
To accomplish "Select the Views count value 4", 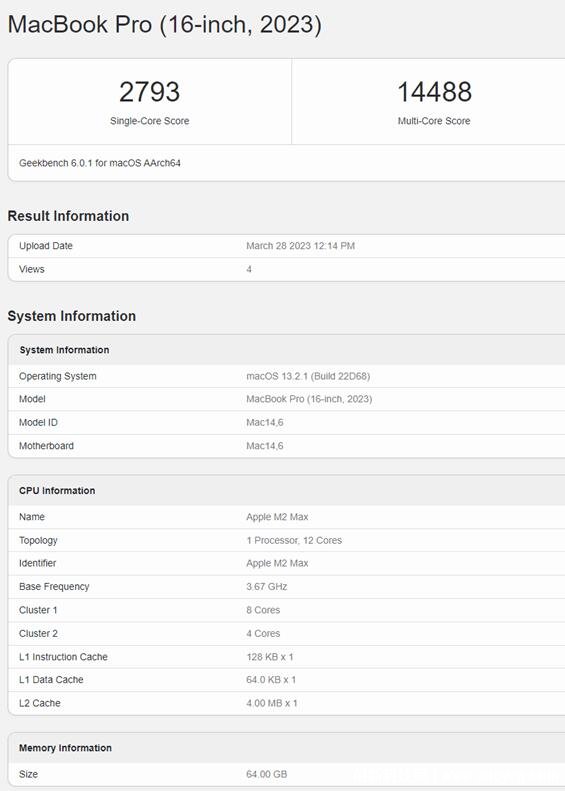I will (x=249, y=269).
